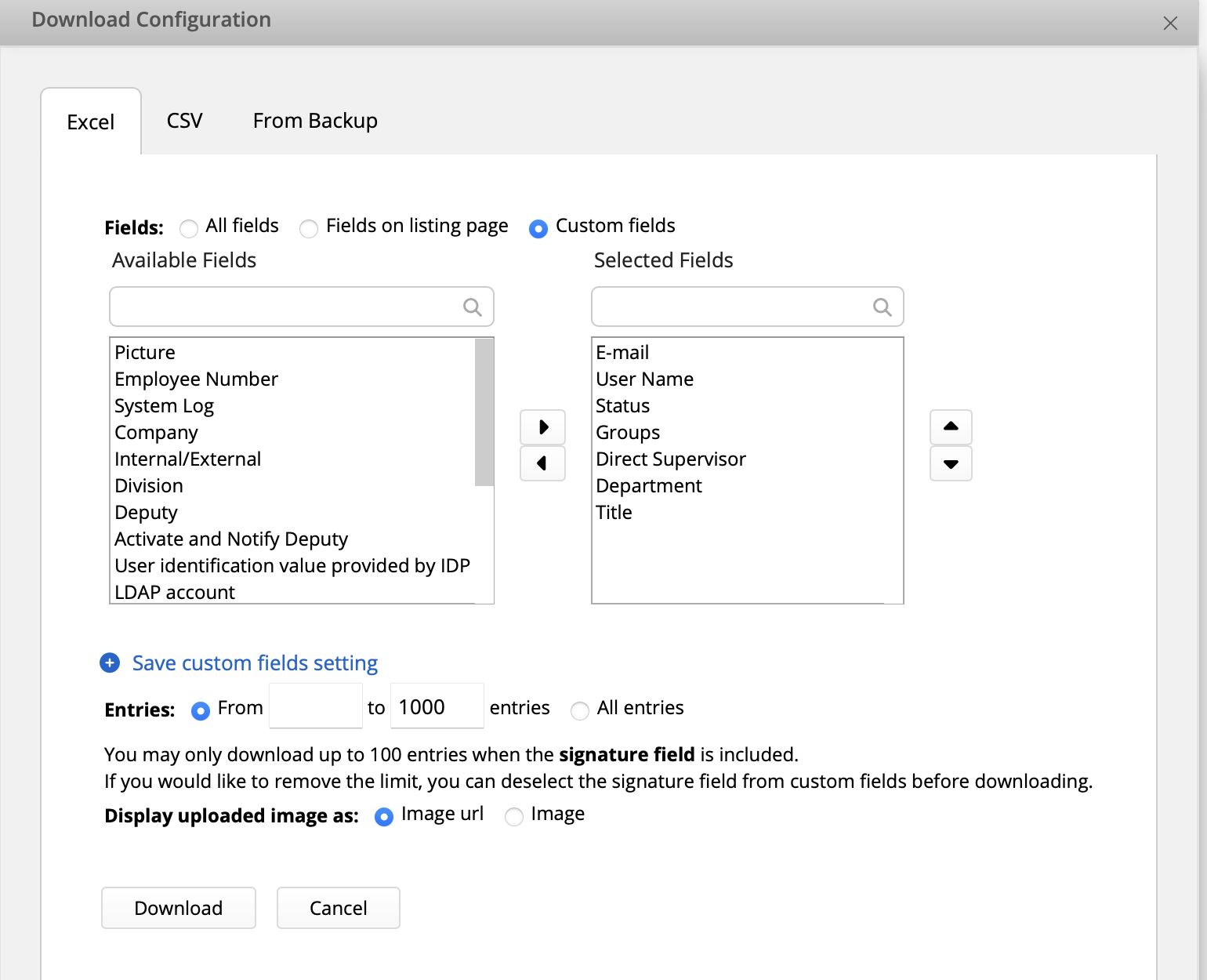Image resolution: width=1207 pixels, height=980 pixels.
Task: Click the Available Fields list scrollbar
Action: [x=484, y=412]
